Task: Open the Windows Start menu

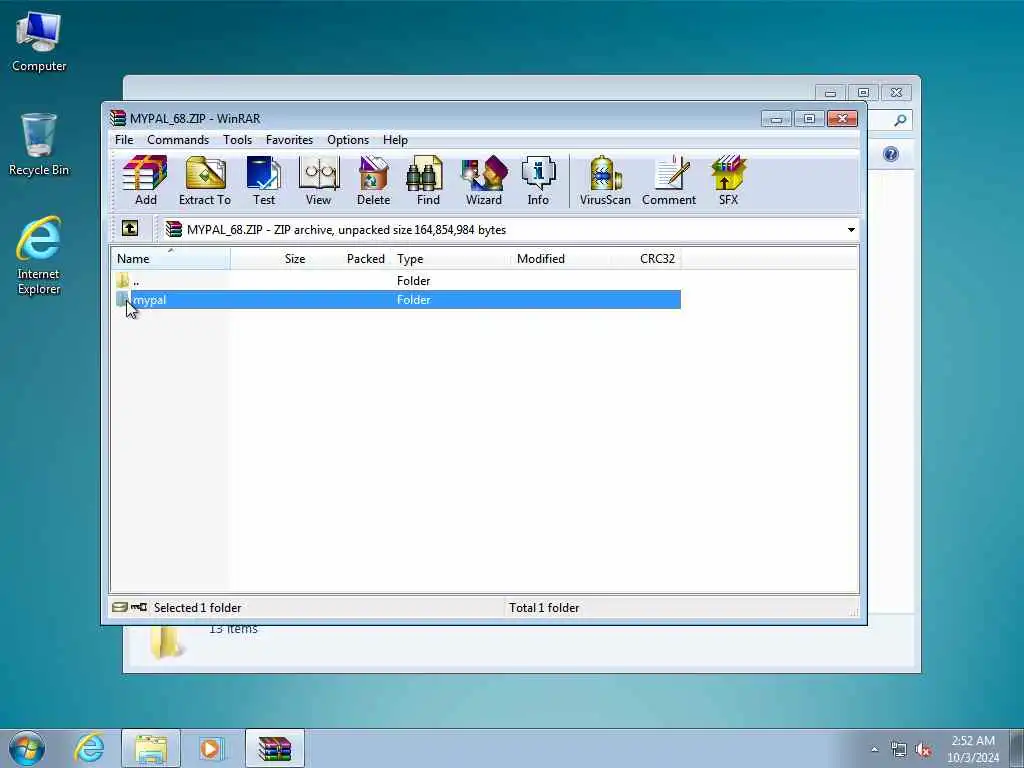Action: (x=27, y=748)
